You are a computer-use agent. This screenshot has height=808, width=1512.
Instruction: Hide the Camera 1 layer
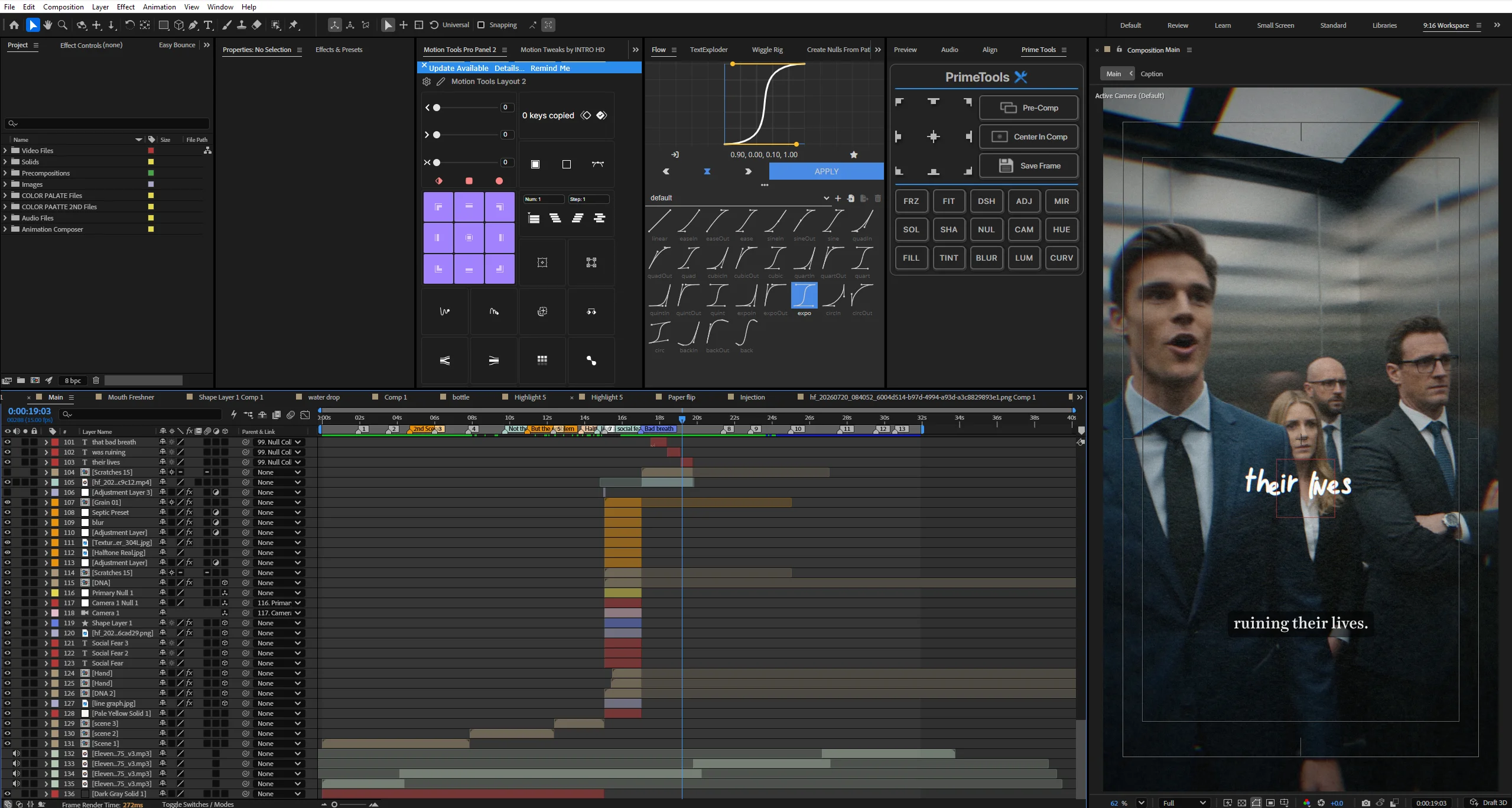[x=7, y=613]
